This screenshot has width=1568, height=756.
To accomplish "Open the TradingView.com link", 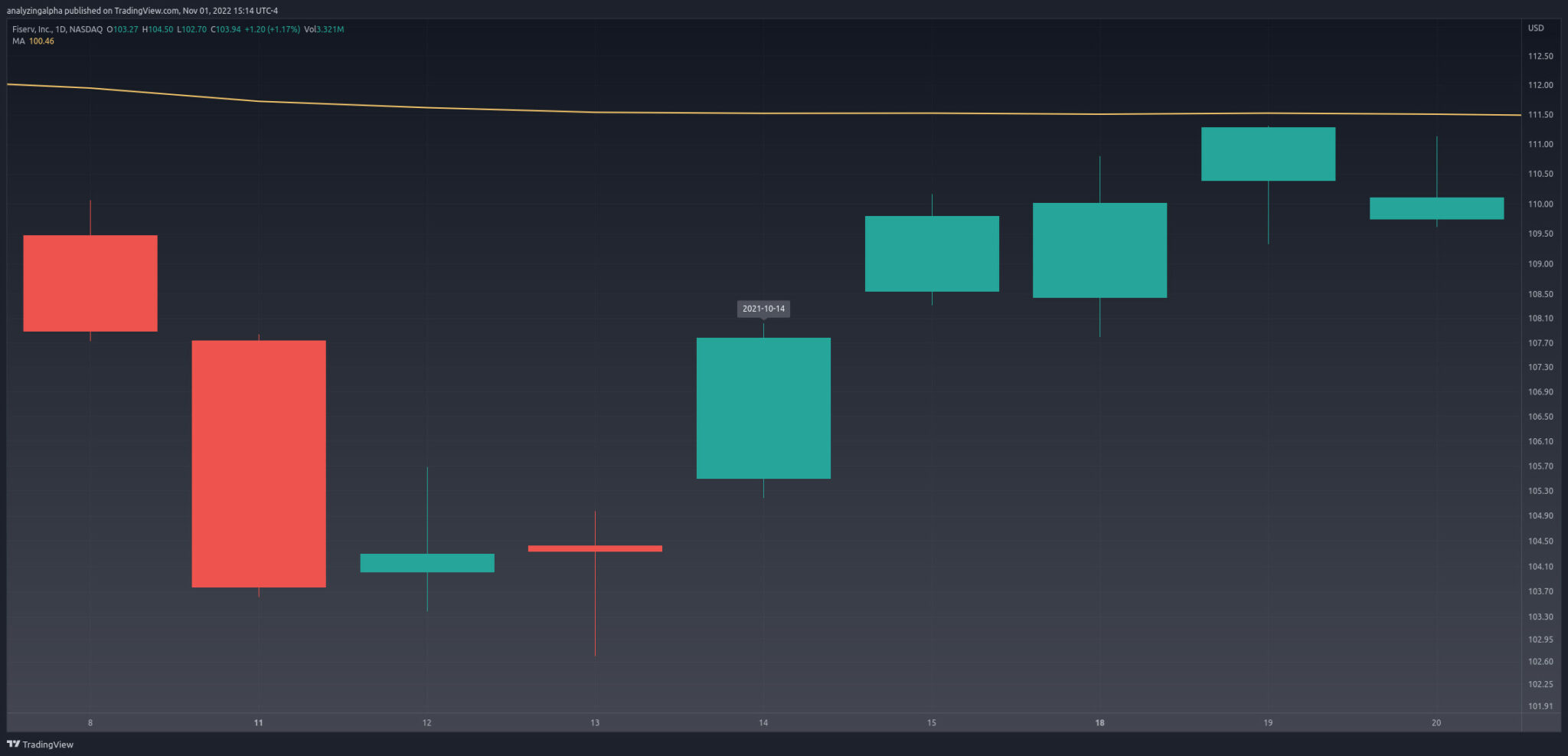I will point(145,10).
